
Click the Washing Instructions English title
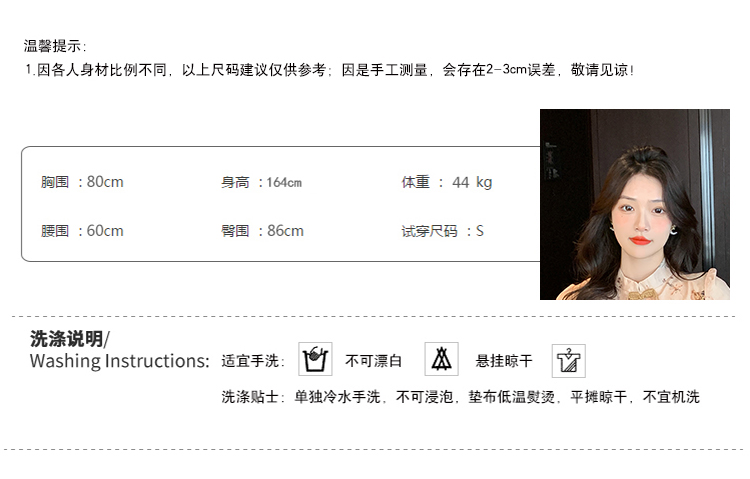click(120, 361)
